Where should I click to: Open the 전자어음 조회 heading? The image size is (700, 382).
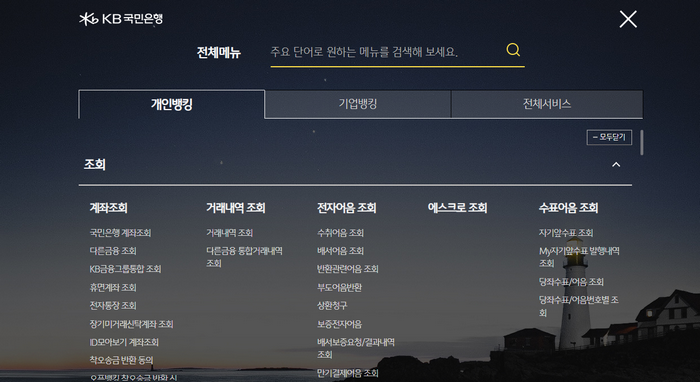pos(347,208)
